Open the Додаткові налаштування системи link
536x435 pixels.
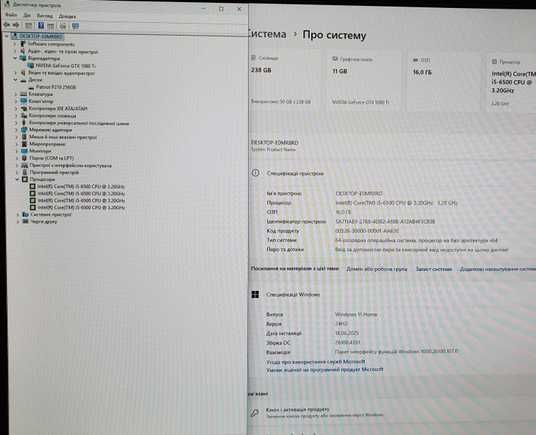[498, 269]
